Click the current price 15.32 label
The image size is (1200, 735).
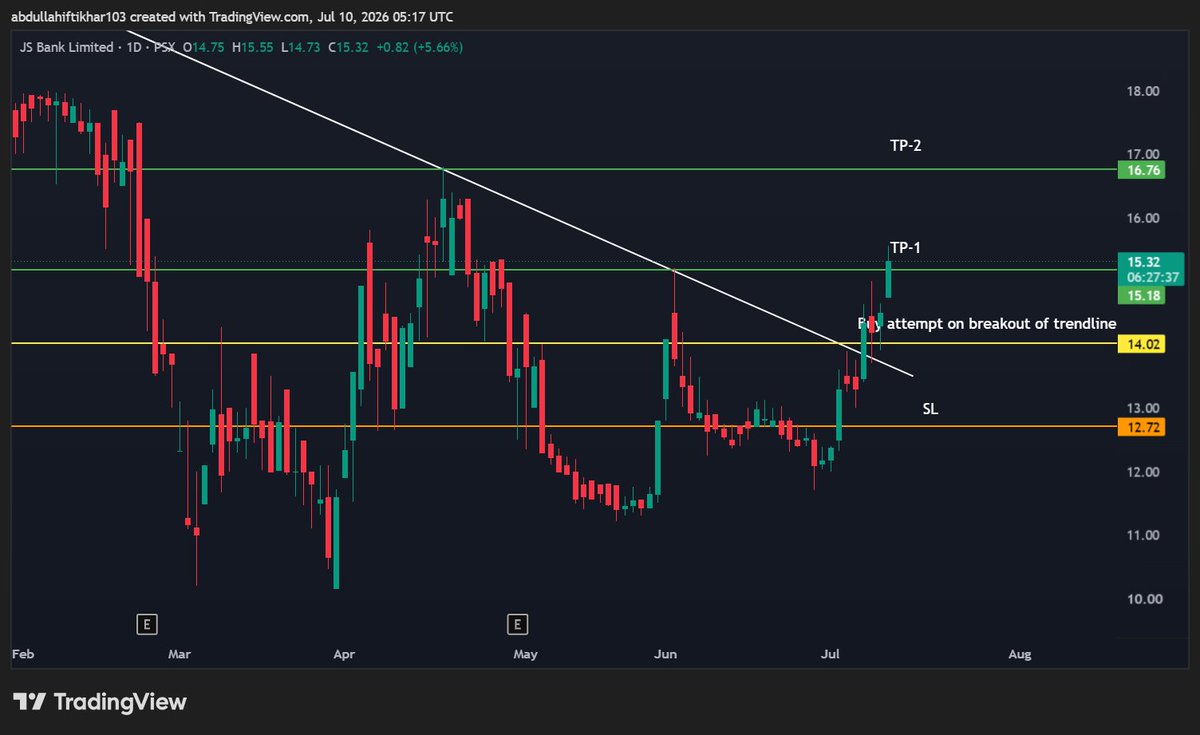click(x=1145, y=262)
